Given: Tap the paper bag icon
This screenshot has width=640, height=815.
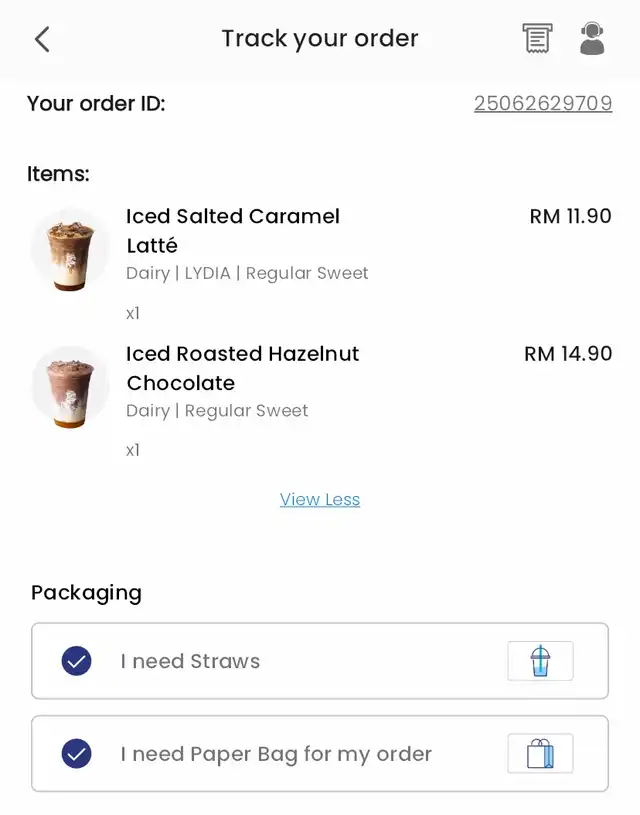Looking at the screenshot, I should click(540, 753).
